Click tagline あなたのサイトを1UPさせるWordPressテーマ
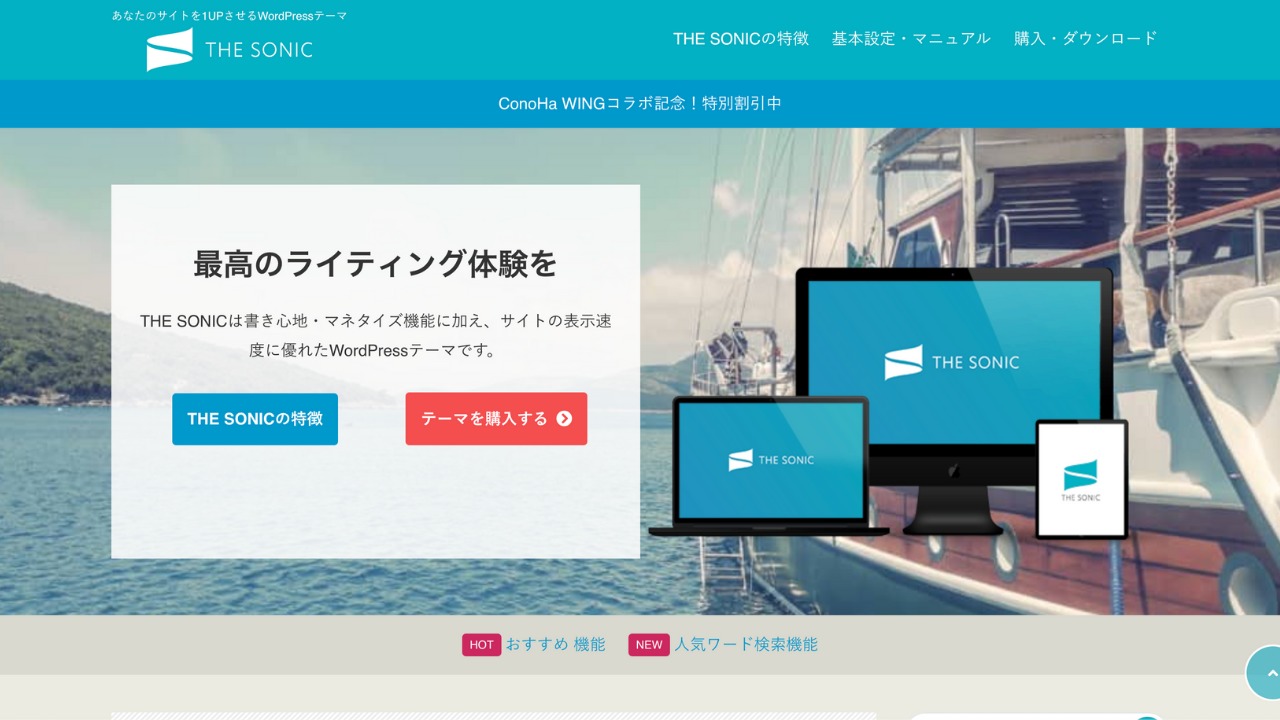Viewport: 1280px width, 720px height. click(x=230, y=16)
